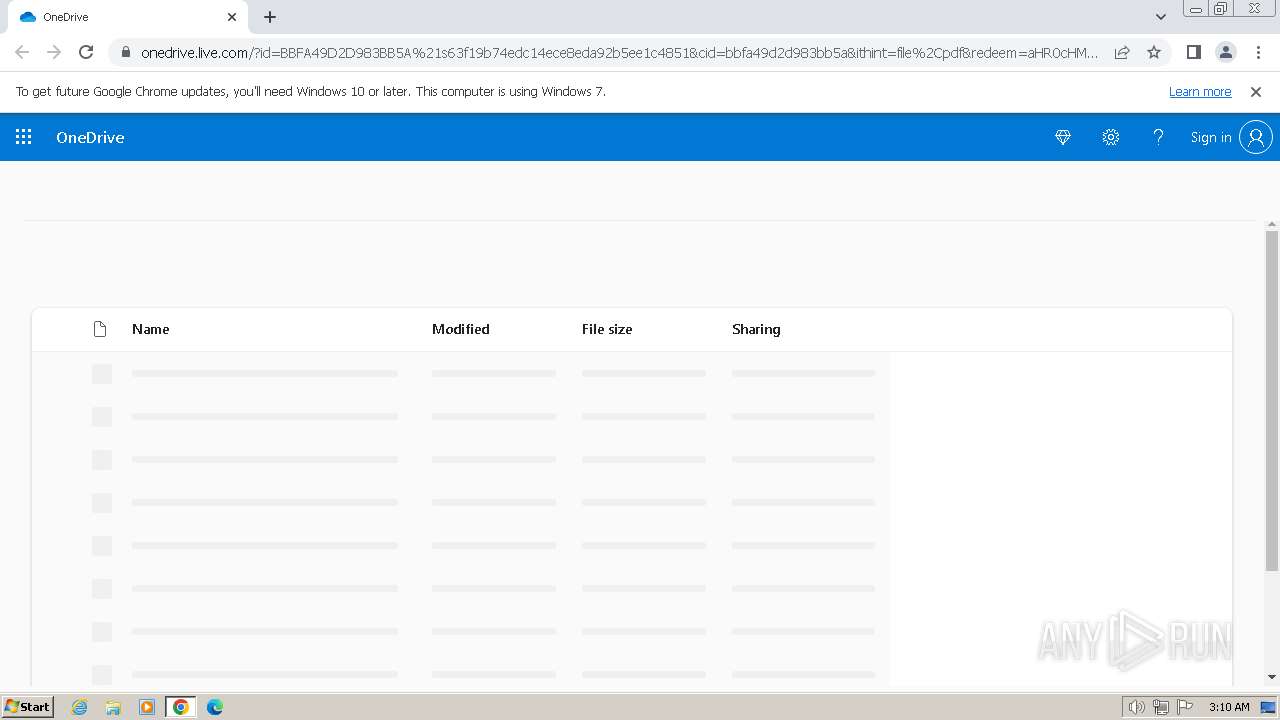Viewport: 1280px width, 720px height.
Task: Share this page icon in address bar
Action: 1122,52
